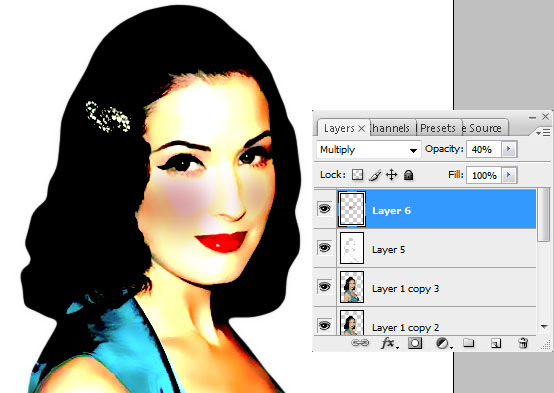This screenshot has width=554, height=393.
Task: Select the Layer 5 row name
Action: click(388, 250)
